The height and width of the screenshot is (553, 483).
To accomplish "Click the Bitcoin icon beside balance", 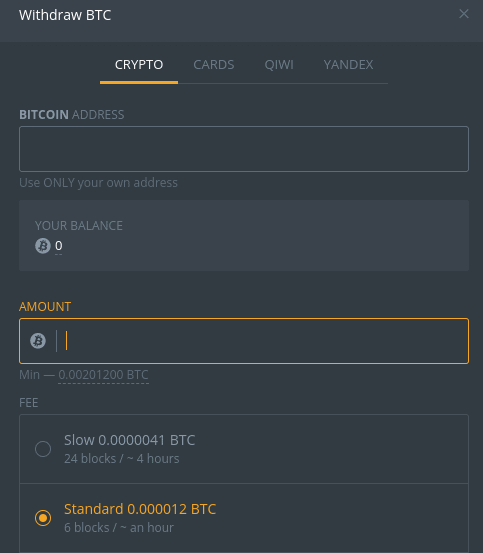I will pos(43,246).
